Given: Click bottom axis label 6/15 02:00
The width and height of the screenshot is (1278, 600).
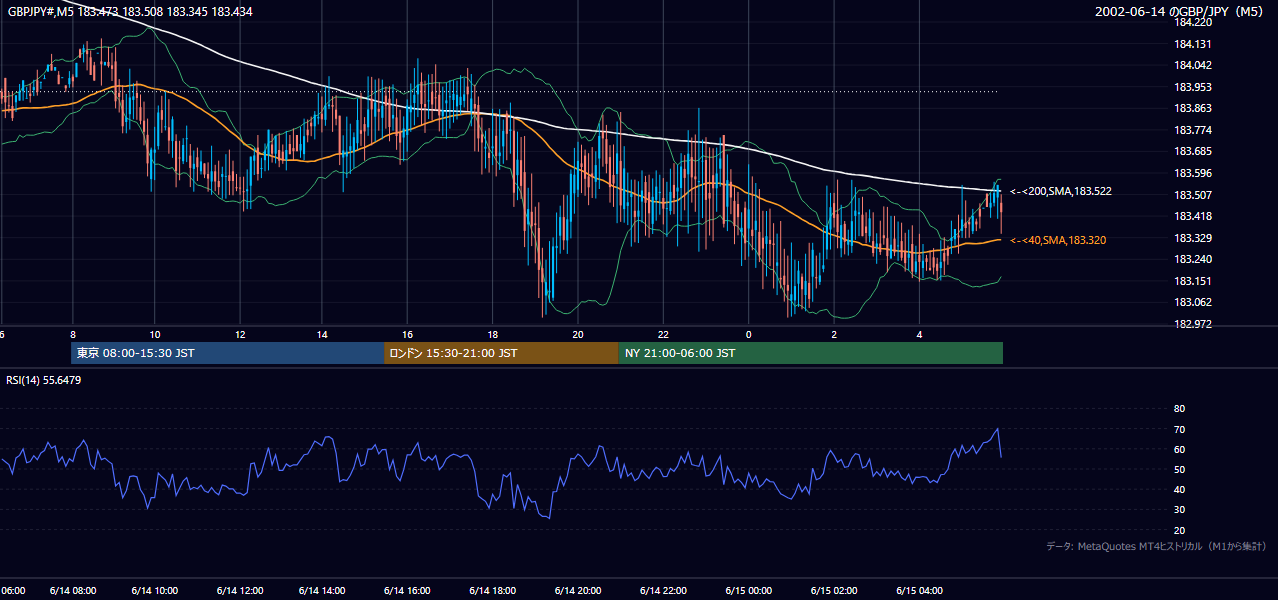Looking at the screenshot, I should (x=834, y=590).
